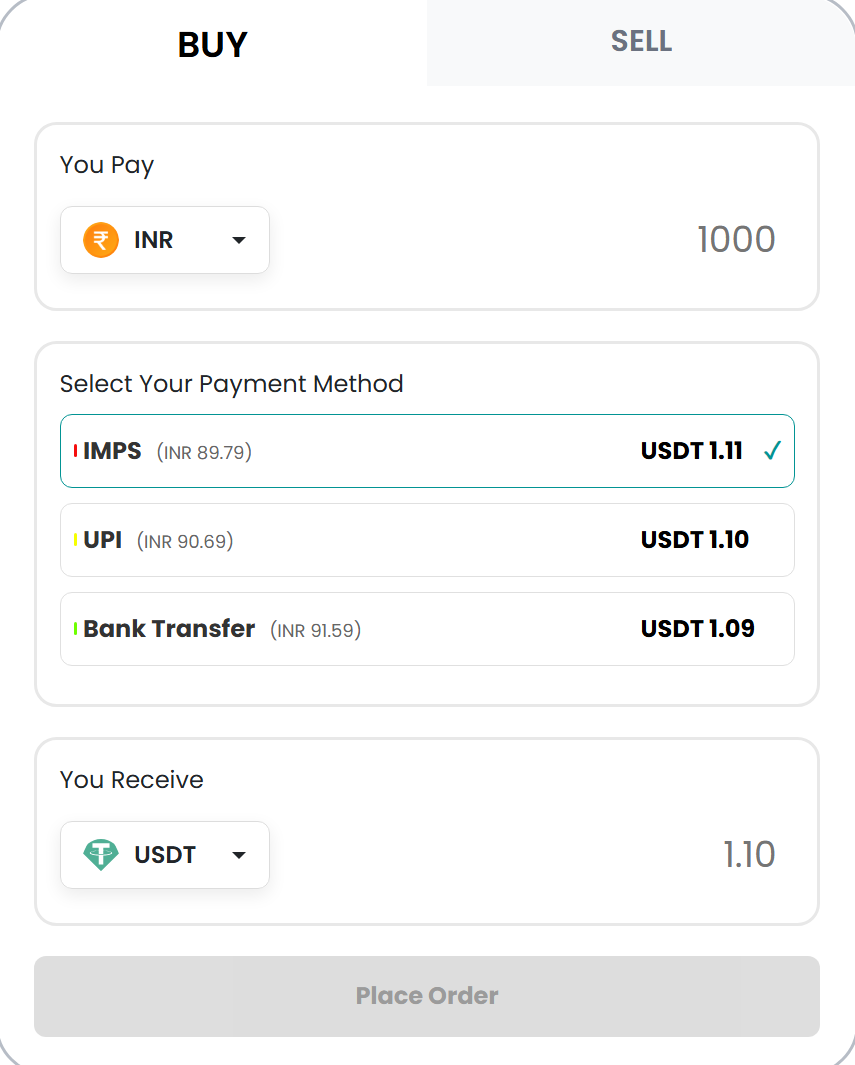Click the red indicator bar beside IMPS
The image size is (855, 1065).
click(76, 451)
